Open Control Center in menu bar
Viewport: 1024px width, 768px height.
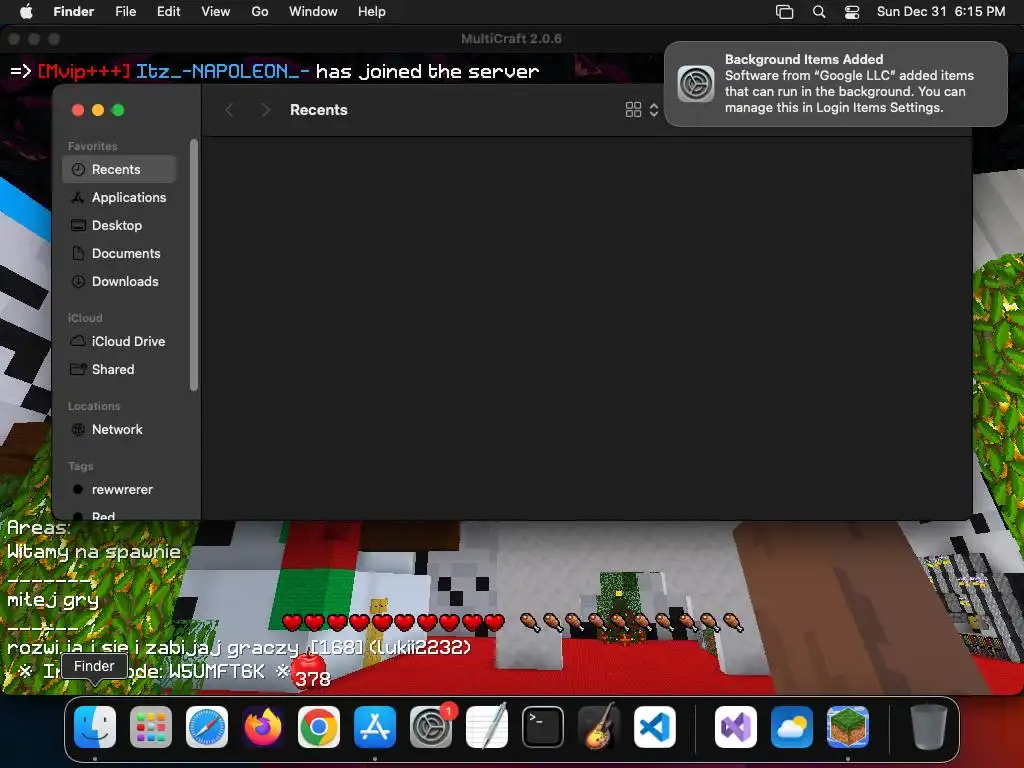[852, 11]
